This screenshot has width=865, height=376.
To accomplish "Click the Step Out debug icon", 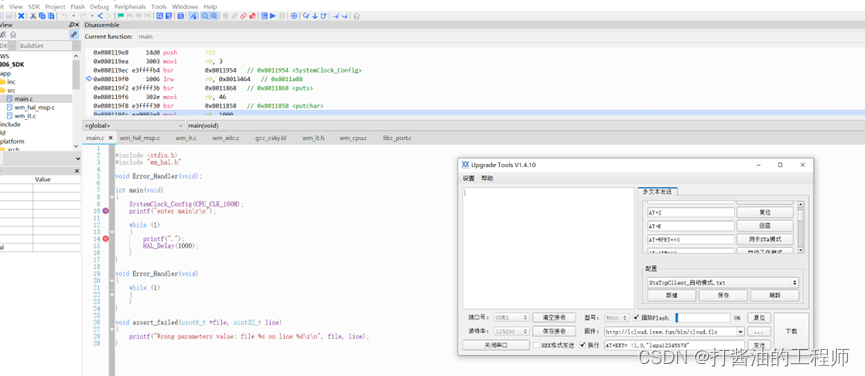I will click(x=323, y=16).
